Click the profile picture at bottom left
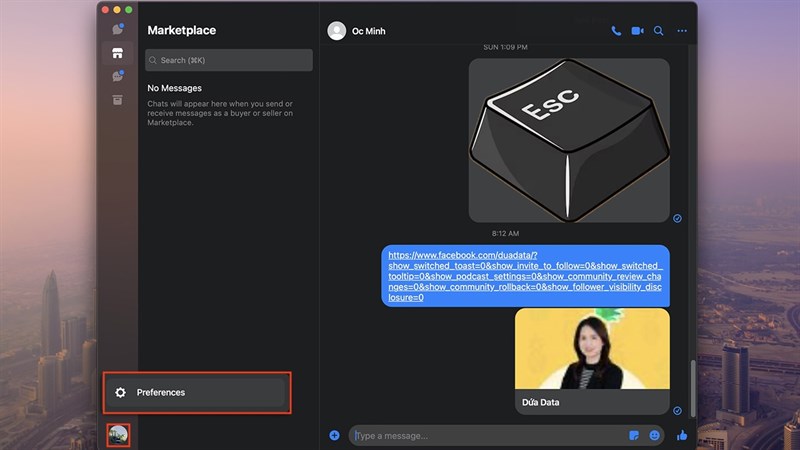The width and height of the screenshot is (800, 450). point(118,434)
